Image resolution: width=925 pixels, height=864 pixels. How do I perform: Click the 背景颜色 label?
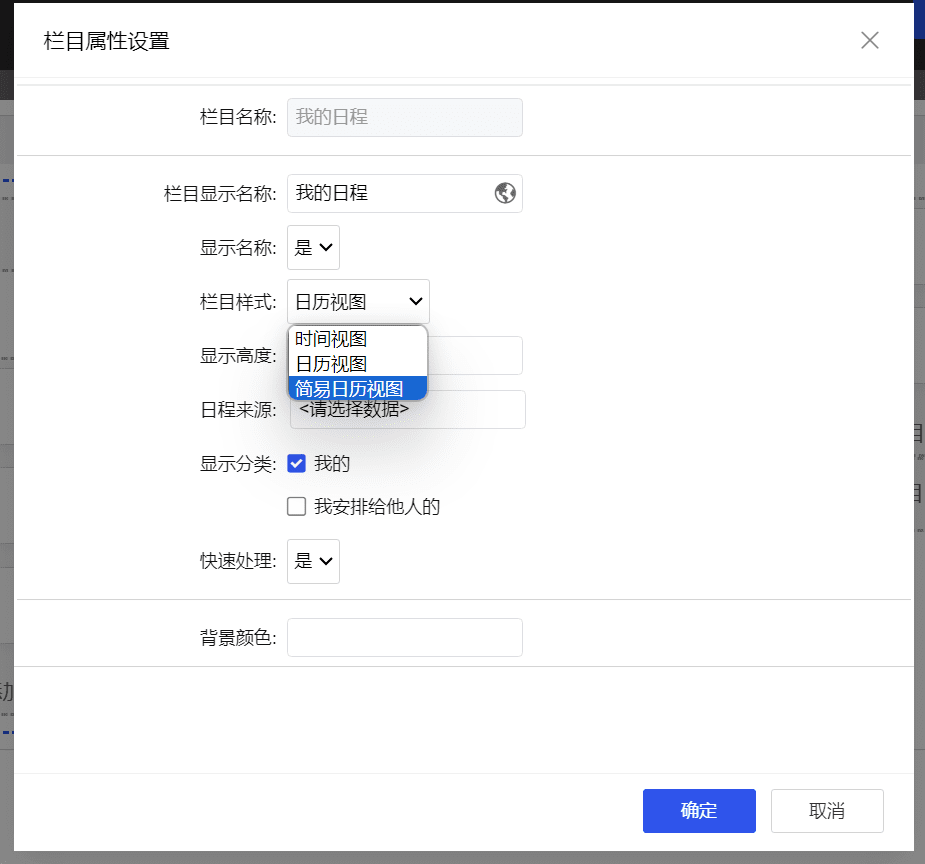pyautogui.click(x=238, y=638)
